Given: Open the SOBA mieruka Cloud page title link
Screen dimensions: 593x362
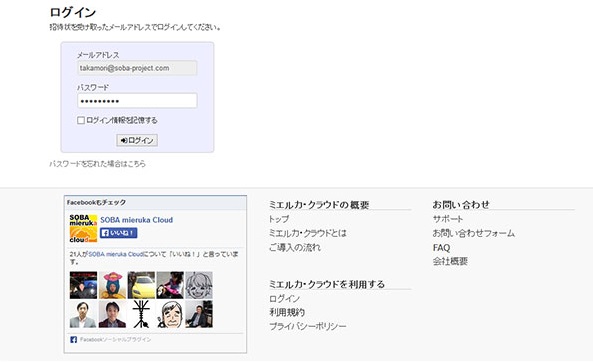Looking at the screenshot, I should coord(137,220).
